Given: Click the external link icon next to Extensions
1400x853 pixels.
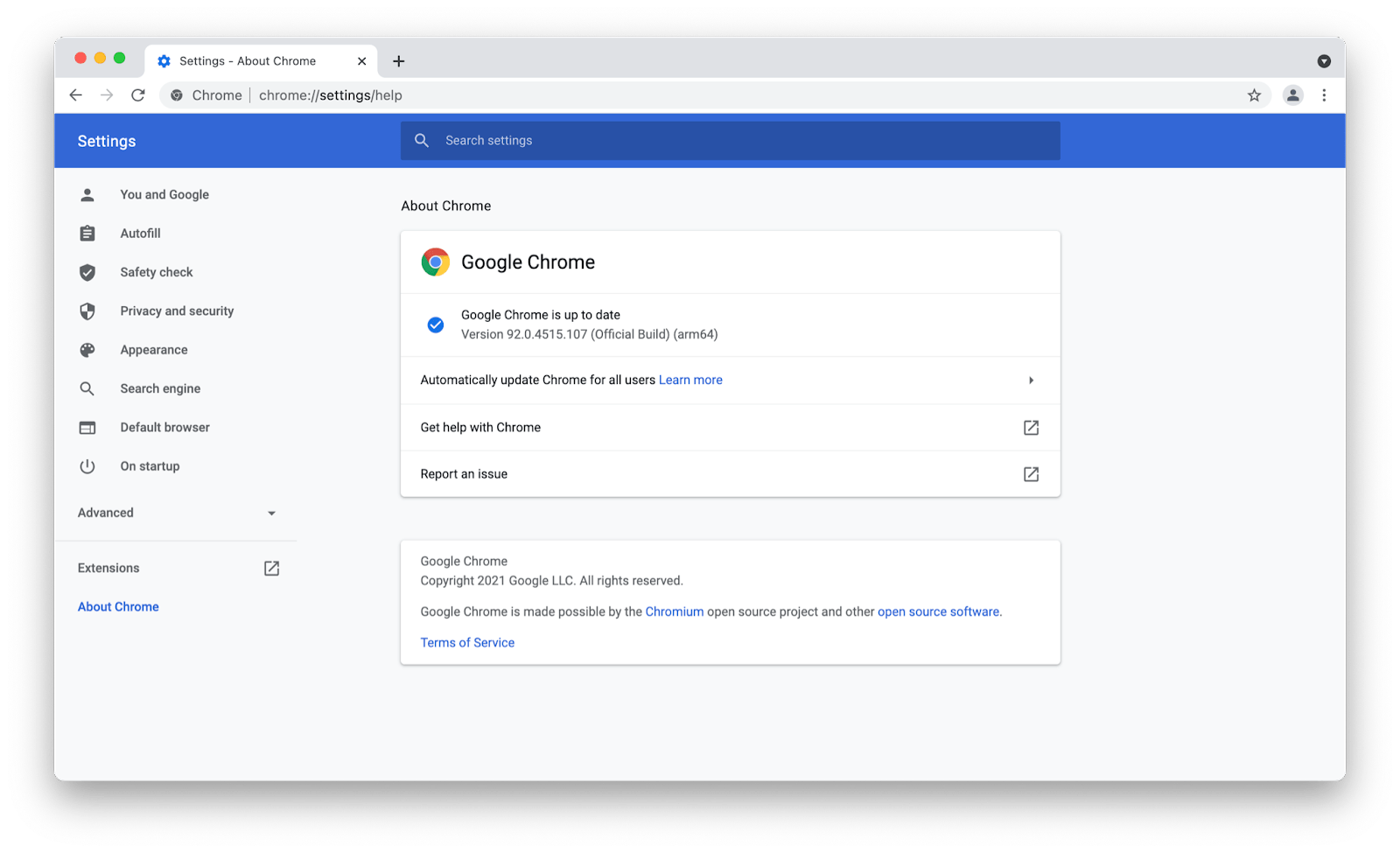Looking at the screenshot, I should click(272, 569).
